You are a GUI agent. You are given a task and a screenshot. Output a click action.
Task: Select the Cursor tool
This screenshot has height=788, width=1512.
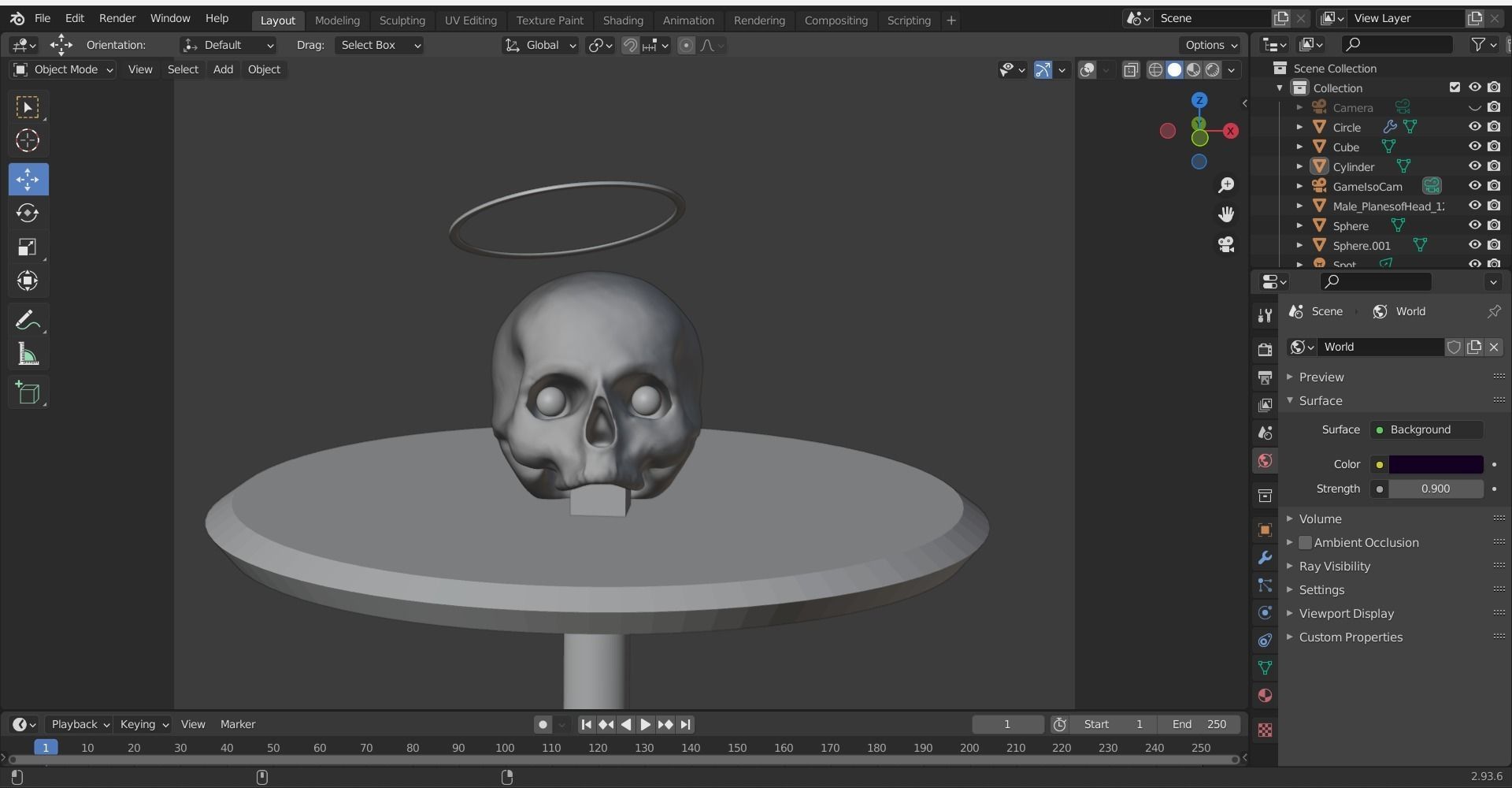tap(28, 141)
